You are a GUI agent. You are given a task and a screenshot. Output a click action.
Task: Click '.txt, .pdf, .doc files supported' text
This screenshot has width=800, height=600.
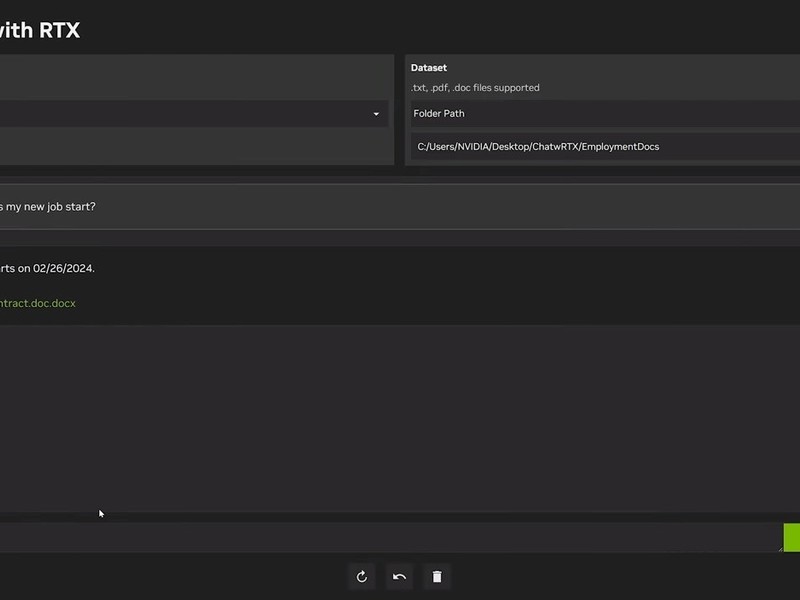475,88
